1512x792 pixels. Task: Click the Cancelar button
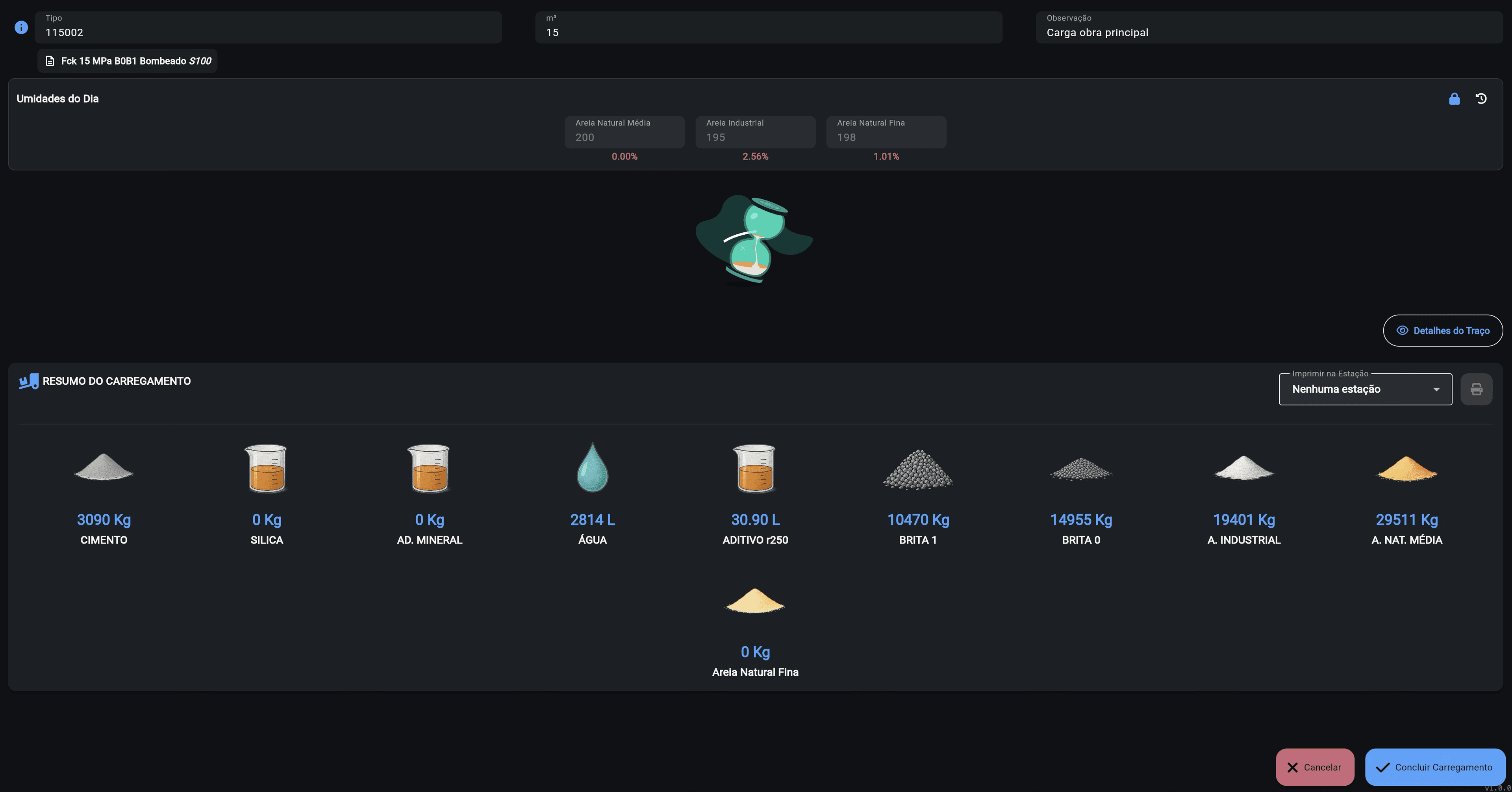tap(1315, 767)
